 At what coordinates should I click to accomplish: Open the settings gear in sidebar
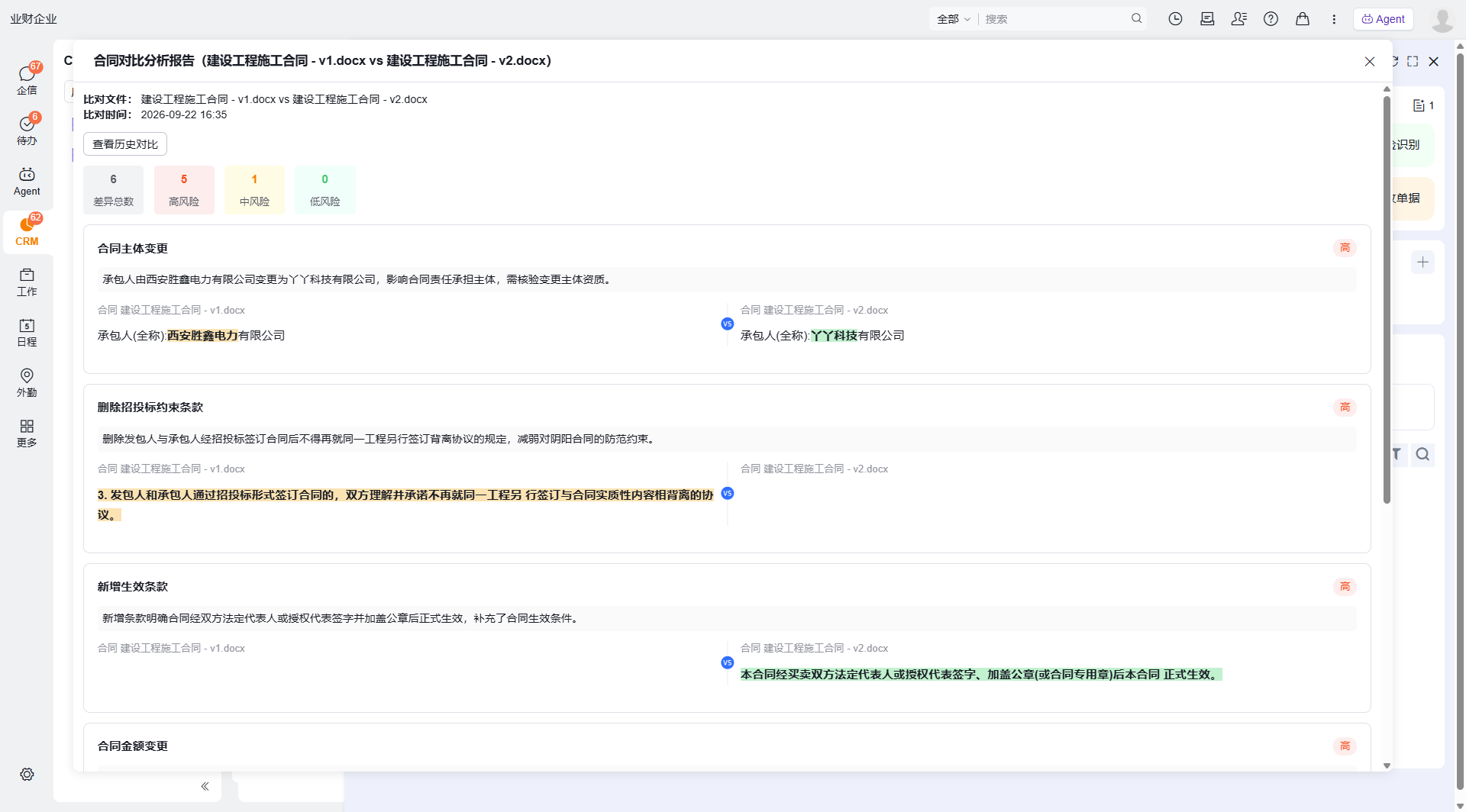27,775
